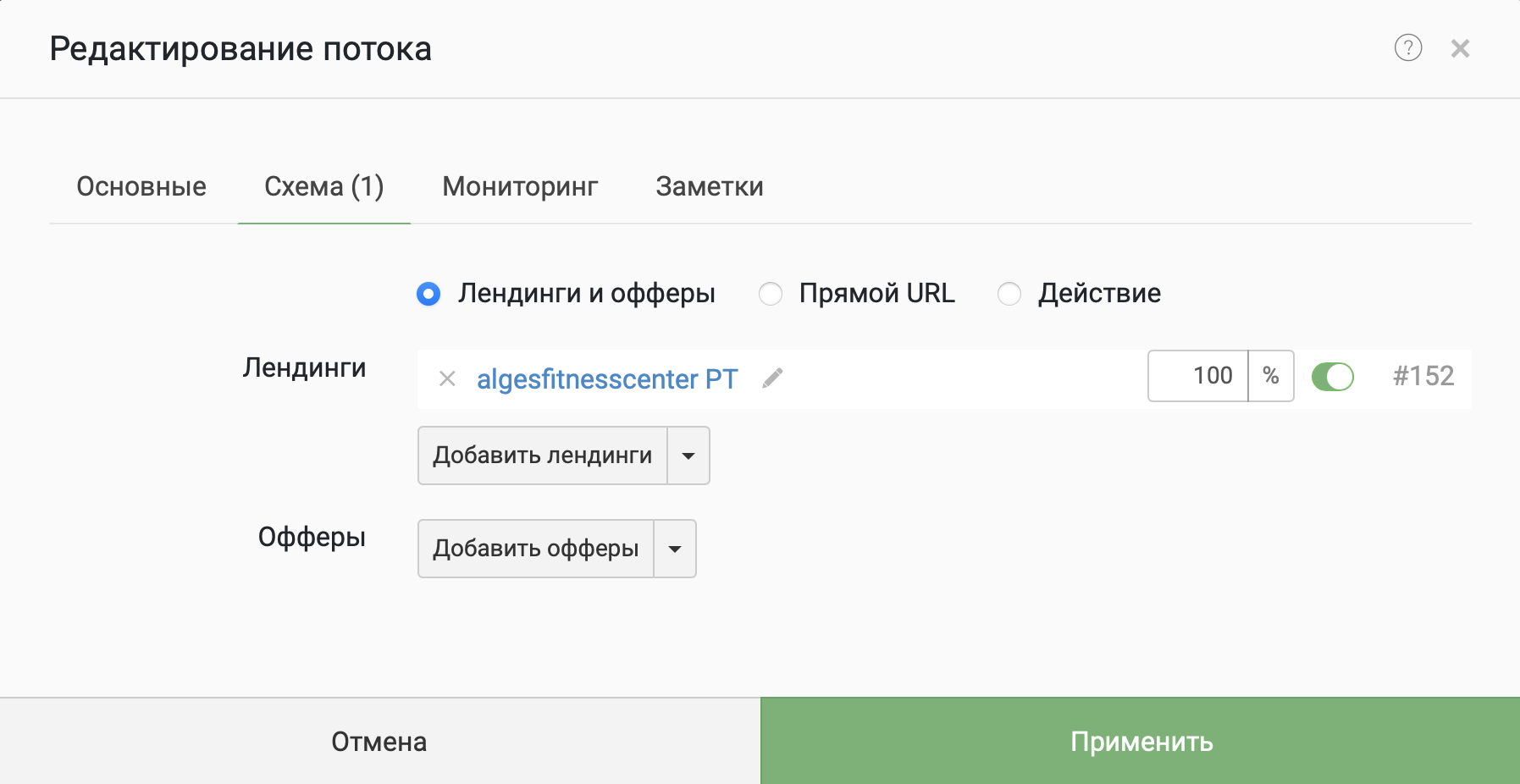
Task: Click the landing weight field showing 100
Action: (1198, 376)
